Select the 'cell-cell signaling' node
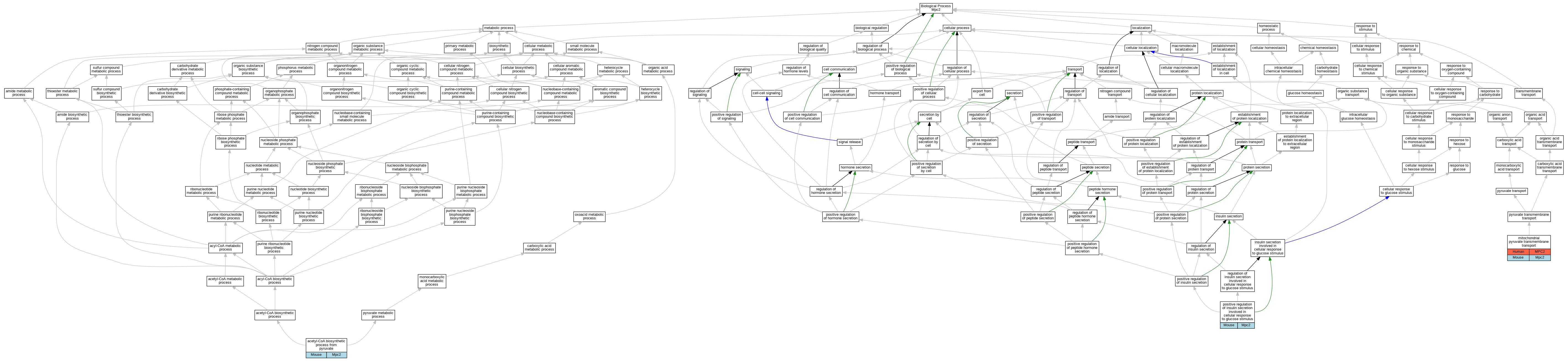The height and width of the screenshot is (361, 1568). [x=766, y=93]
